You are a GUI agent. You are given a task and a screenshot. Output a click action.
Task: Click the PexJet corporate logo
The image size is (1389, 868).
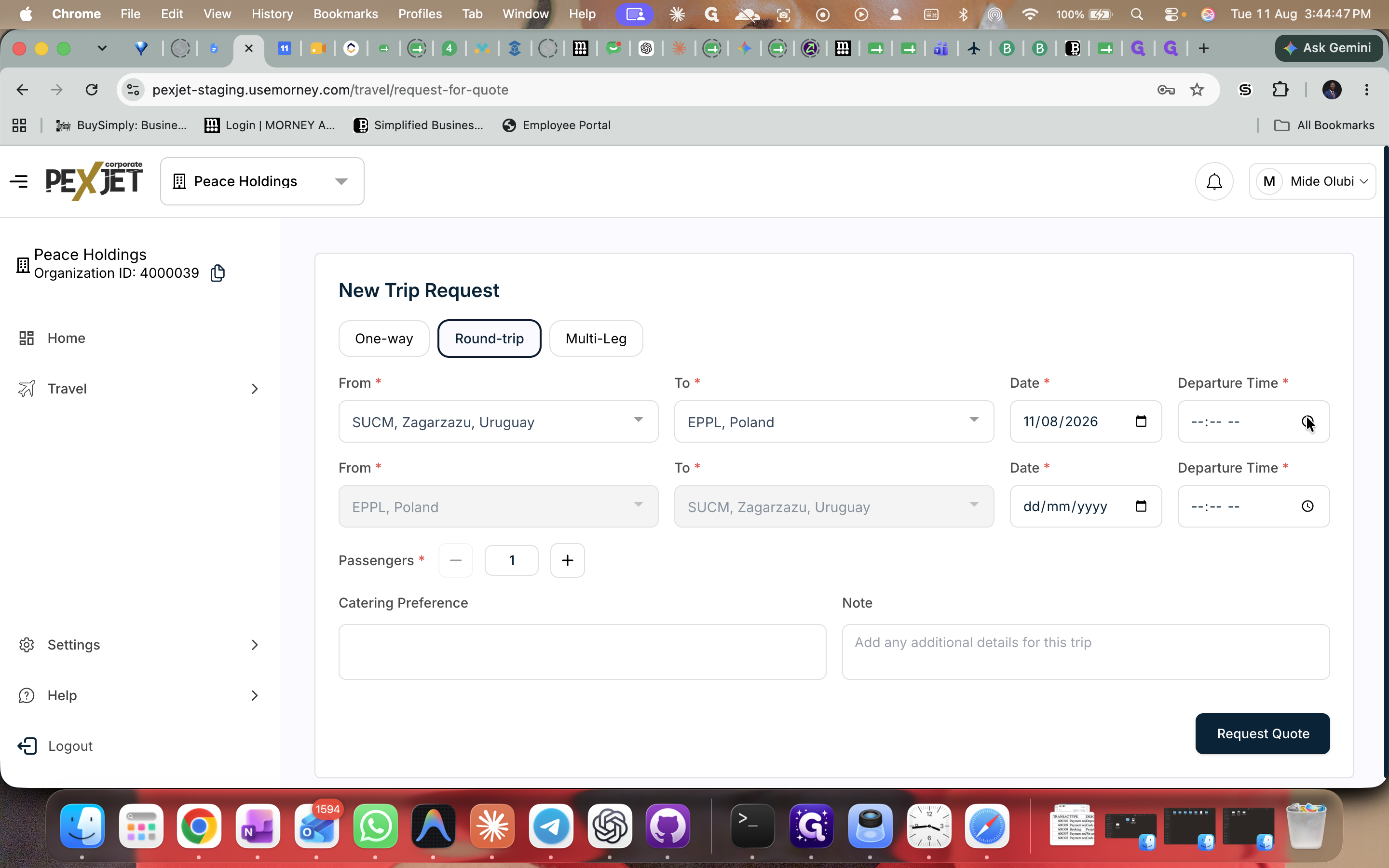click(94, 181)
